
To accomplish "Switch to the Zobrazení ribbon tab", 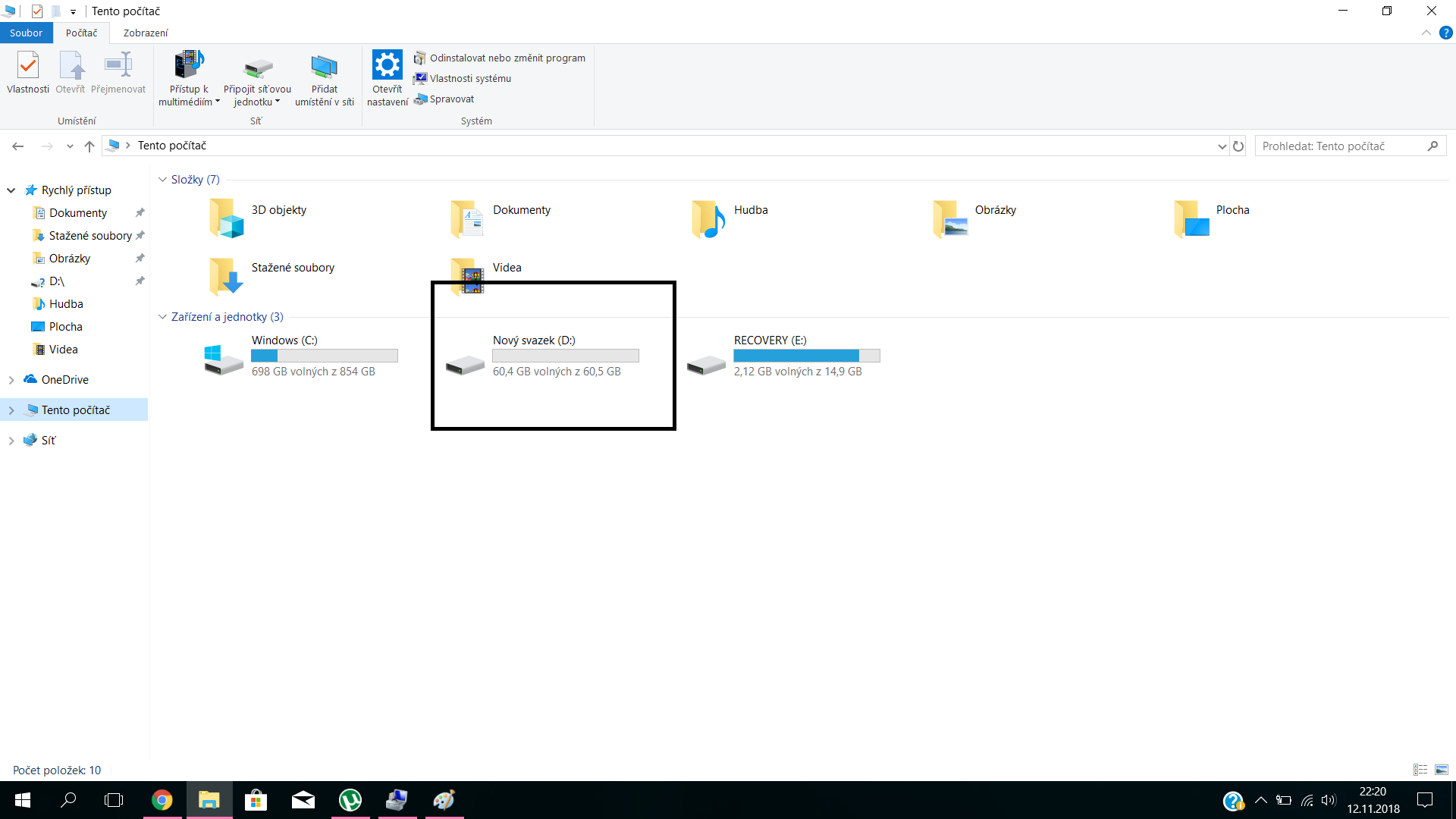I will (x=146, y=33).
